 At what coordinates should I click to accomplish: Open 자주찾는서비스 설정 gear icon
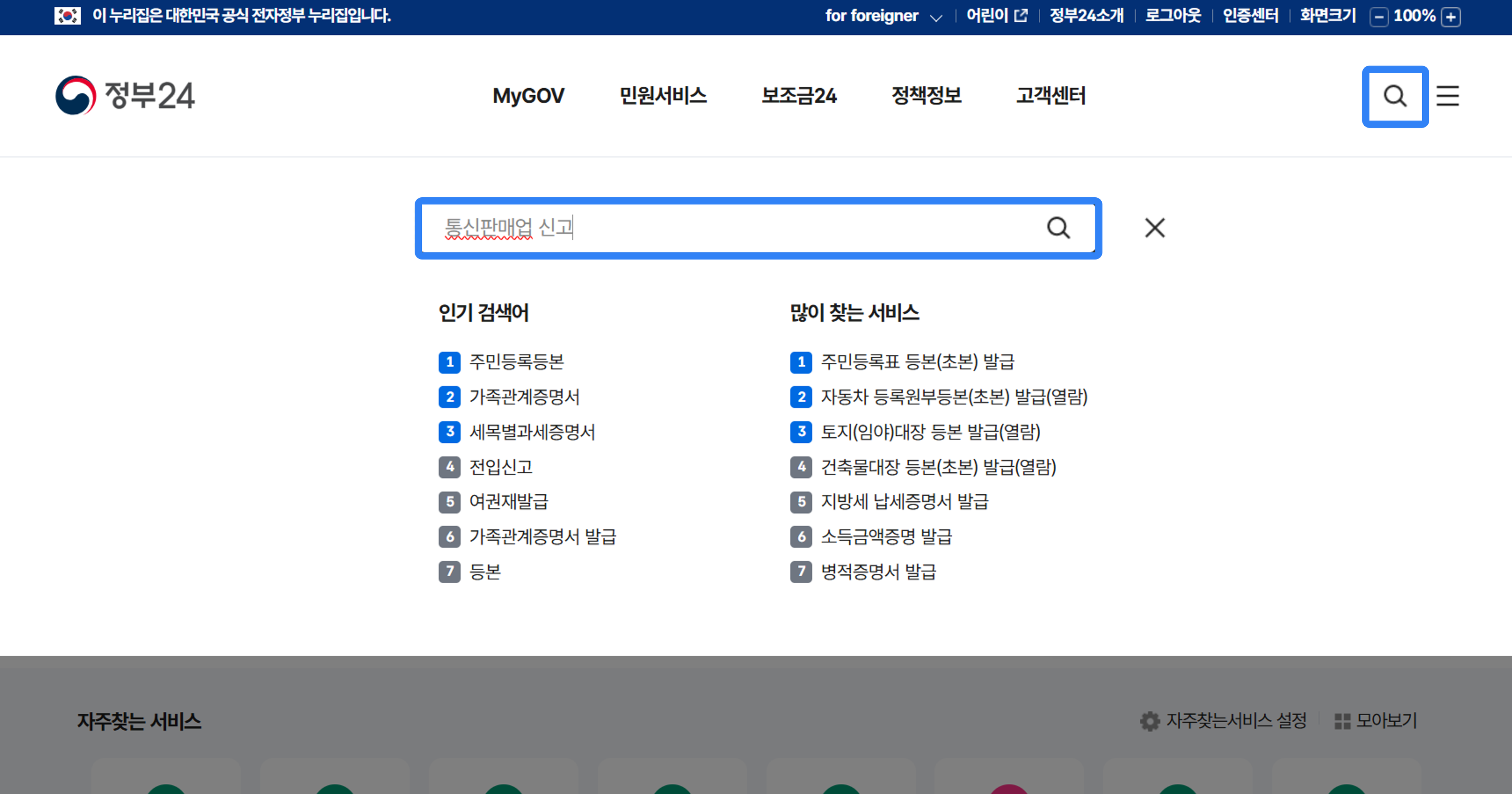1150,721
